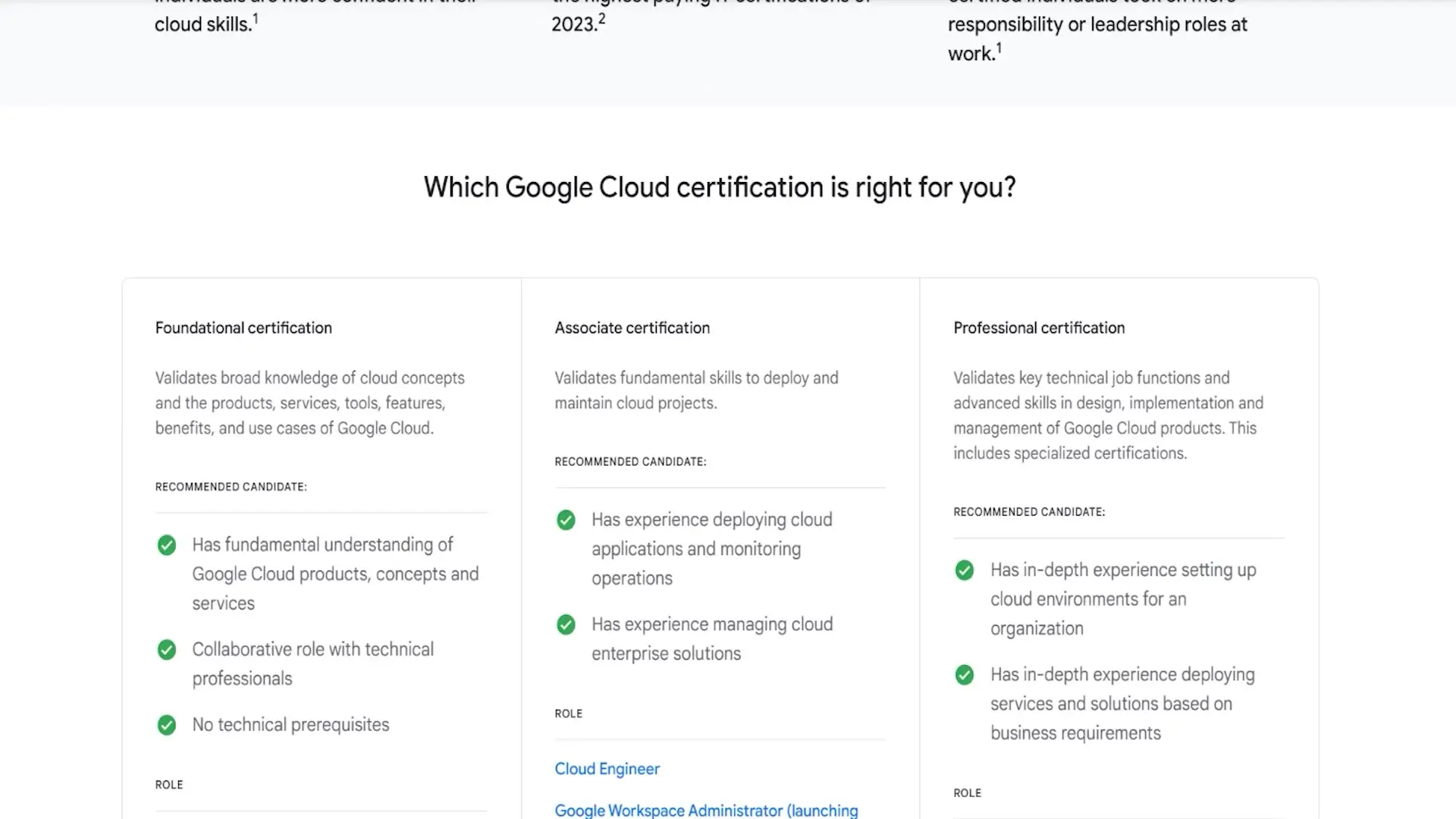
Task: Click checkmark beside 'setting up cloud environments'
Action: tap(965, 570)
